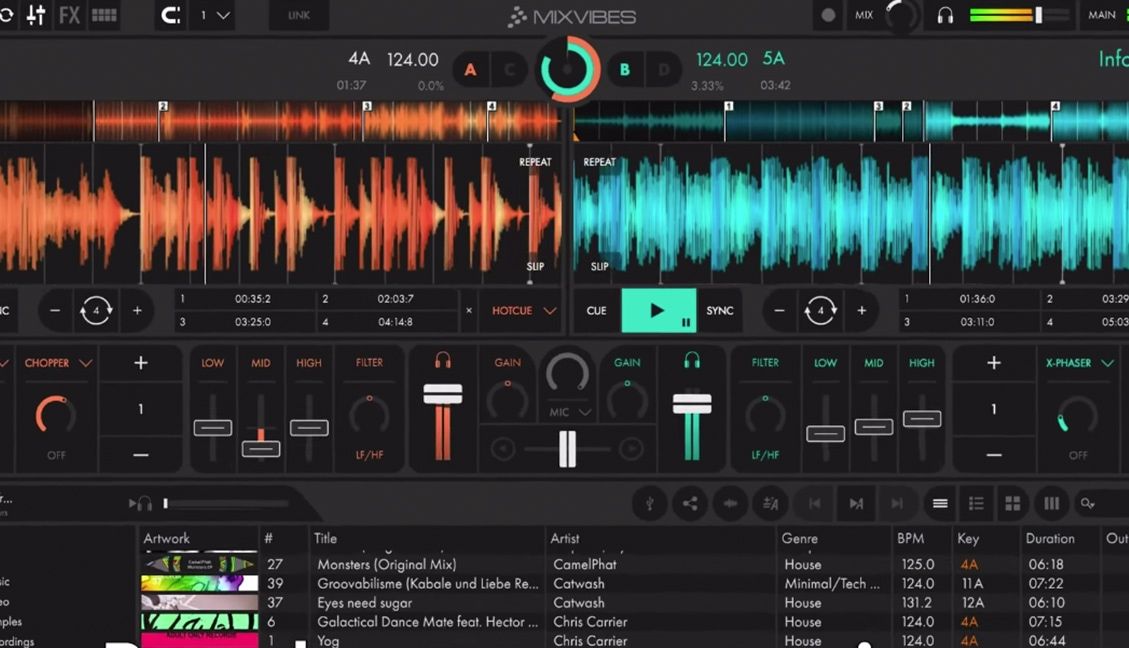Image resolution: width=1129 pixels, height=648 pixels.
Task: Increase right effect parameter with plus
Action: (x=994, y=363)
